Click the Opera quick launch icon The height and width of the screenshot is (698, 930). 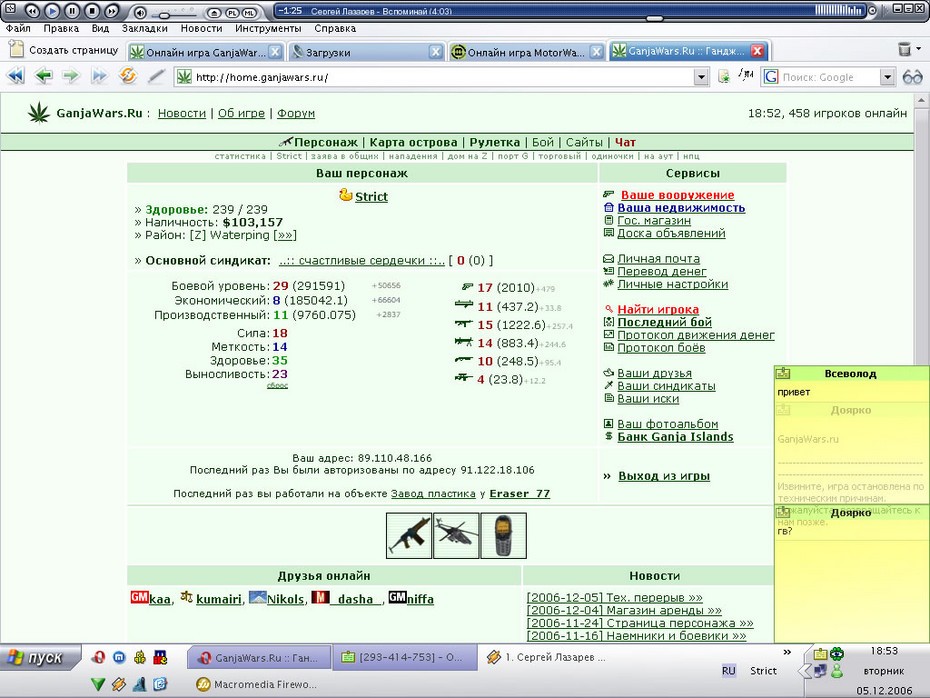(x=98, y=658)
